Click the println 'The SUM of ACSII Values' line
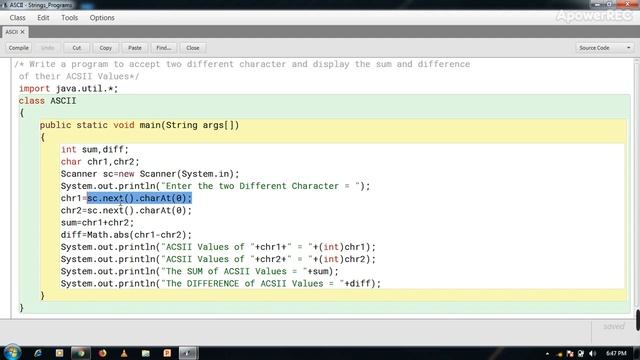 pos(200,271)
